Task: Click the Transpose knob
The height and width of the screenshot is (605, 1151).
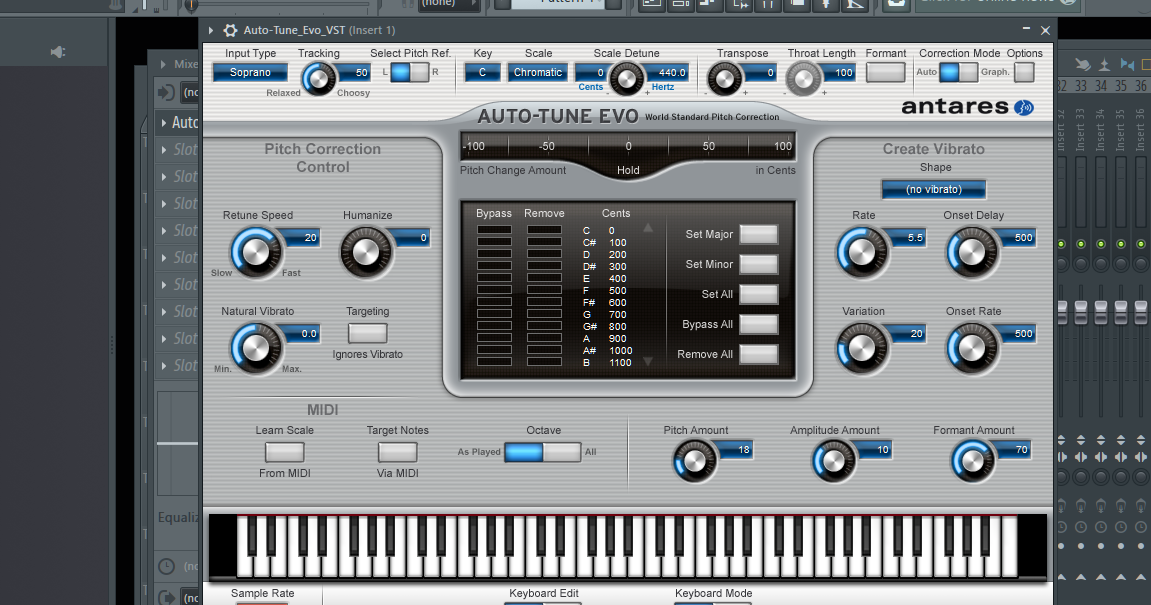Action: point(725,78)
